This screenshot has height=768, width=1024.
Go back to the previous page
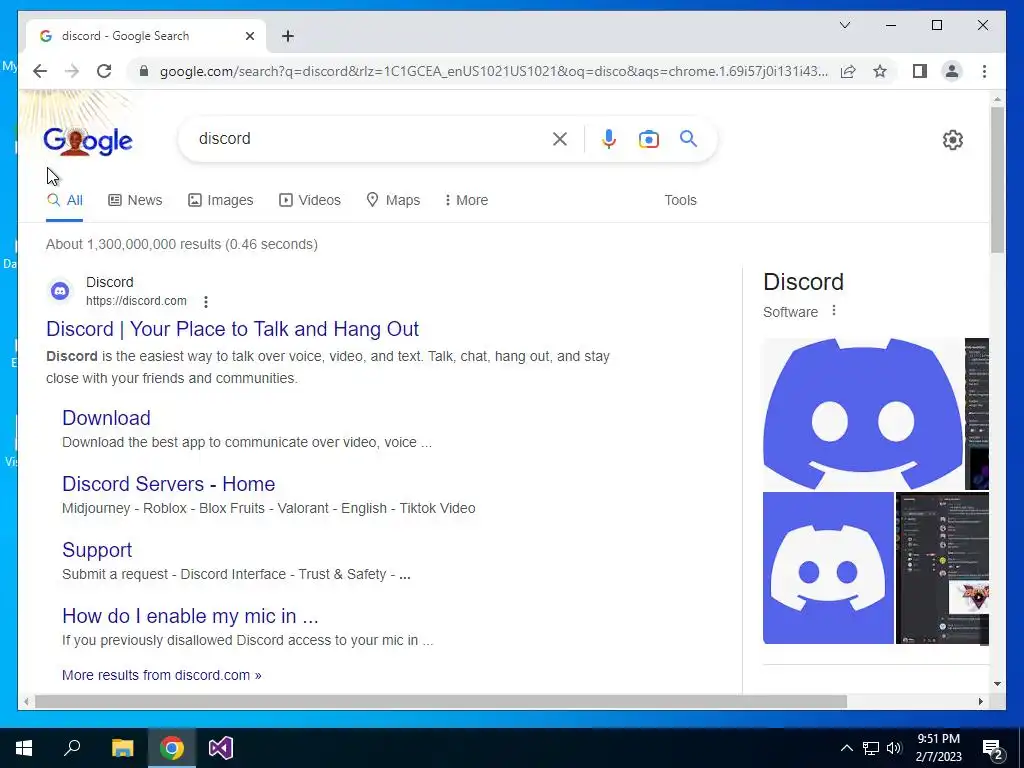pyautogui.click(x=40, y=71)
